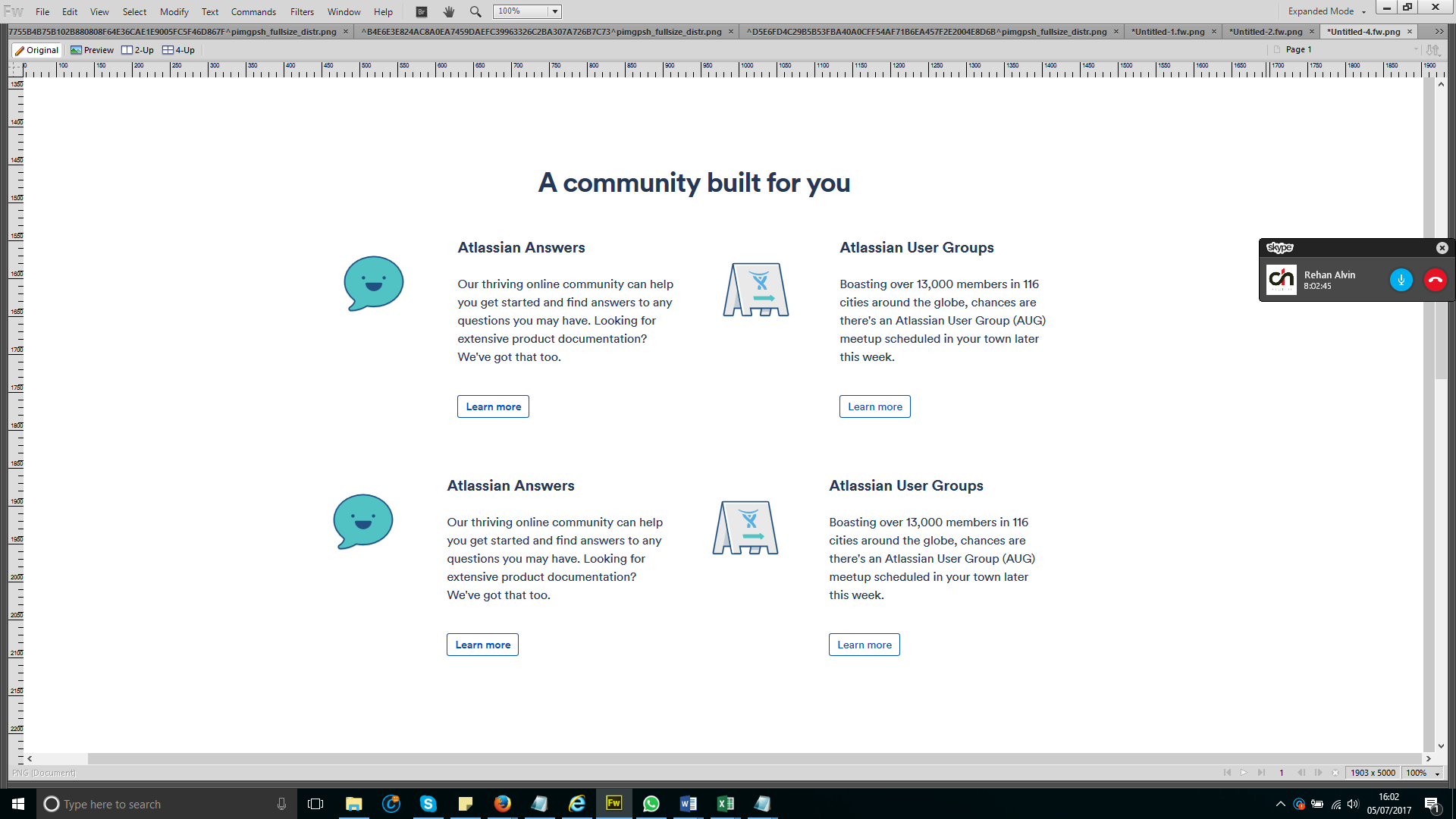Open Internet Explorer from the taskbar
This screenshot has width=1456, height=819.
tap(576, 804)
